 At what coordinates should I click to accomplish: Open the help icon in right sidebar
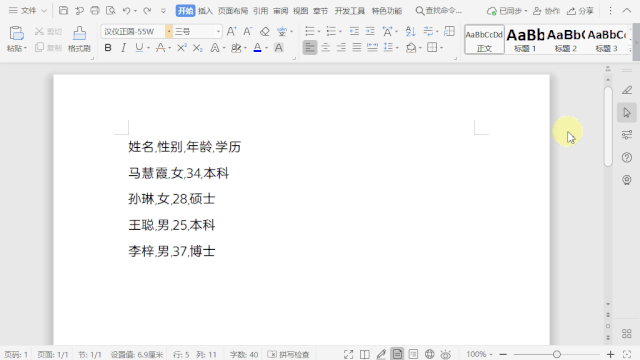point(627,157)
